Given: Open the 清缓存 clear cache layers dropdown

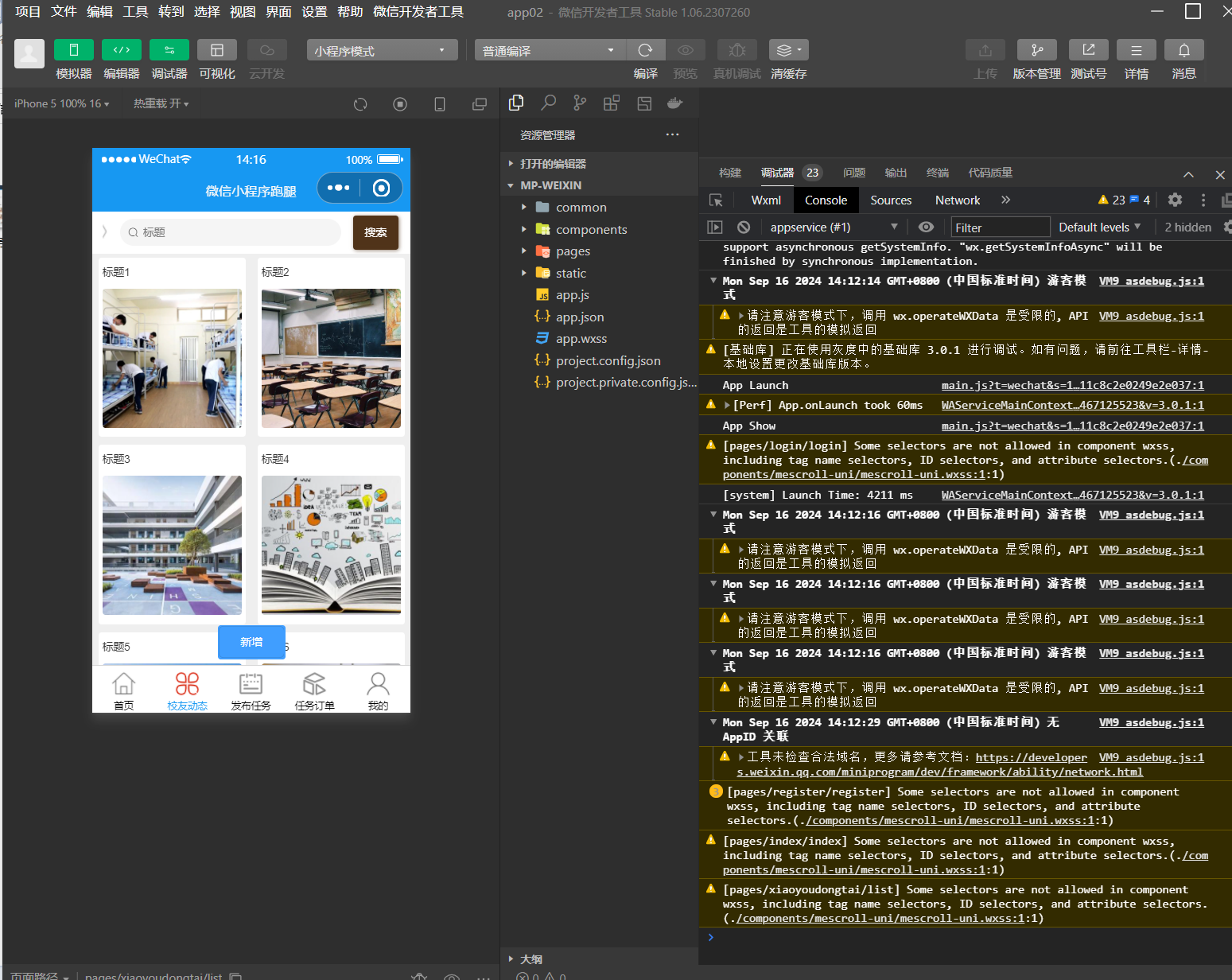Looking at the screenshot, I should 788,50.
